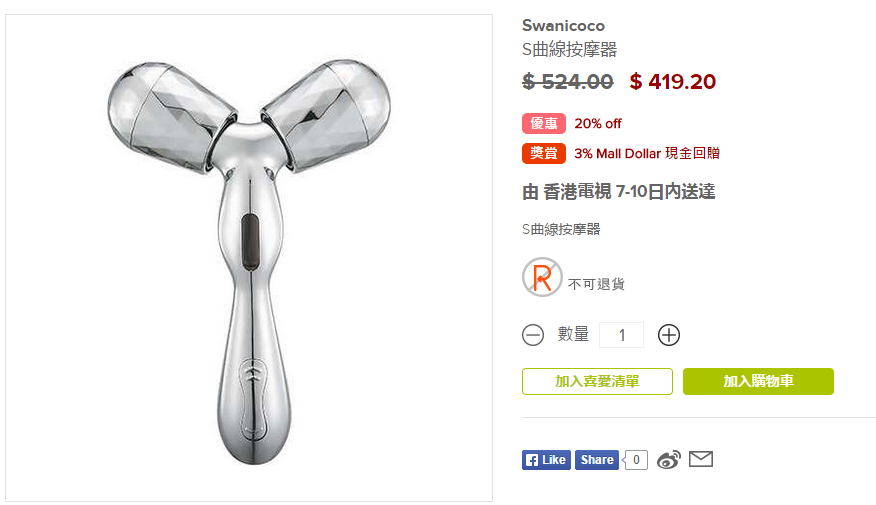Click the 加入購物車 add-to-cart button
The width and height of the screenshot is (876, 505).
(758, 382)
